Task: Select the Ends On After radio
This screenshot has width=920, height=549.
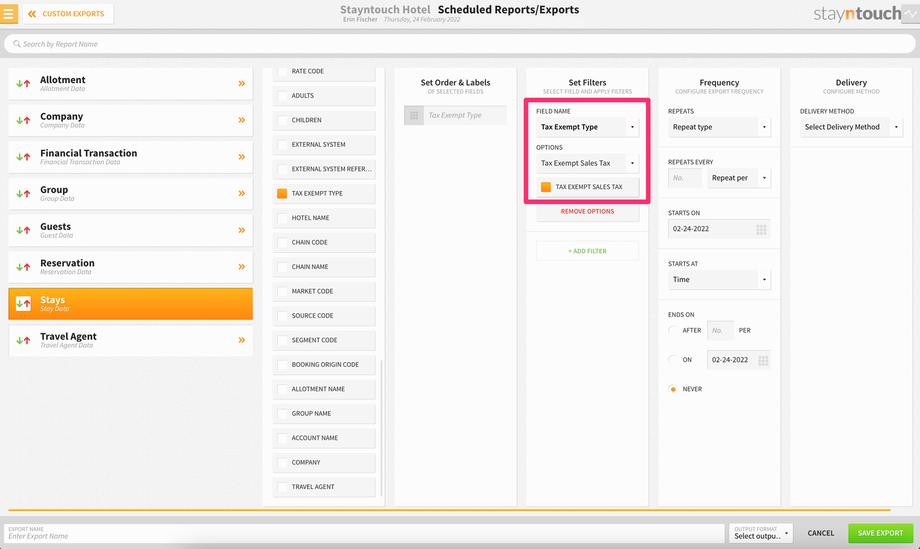Action: 673,331
